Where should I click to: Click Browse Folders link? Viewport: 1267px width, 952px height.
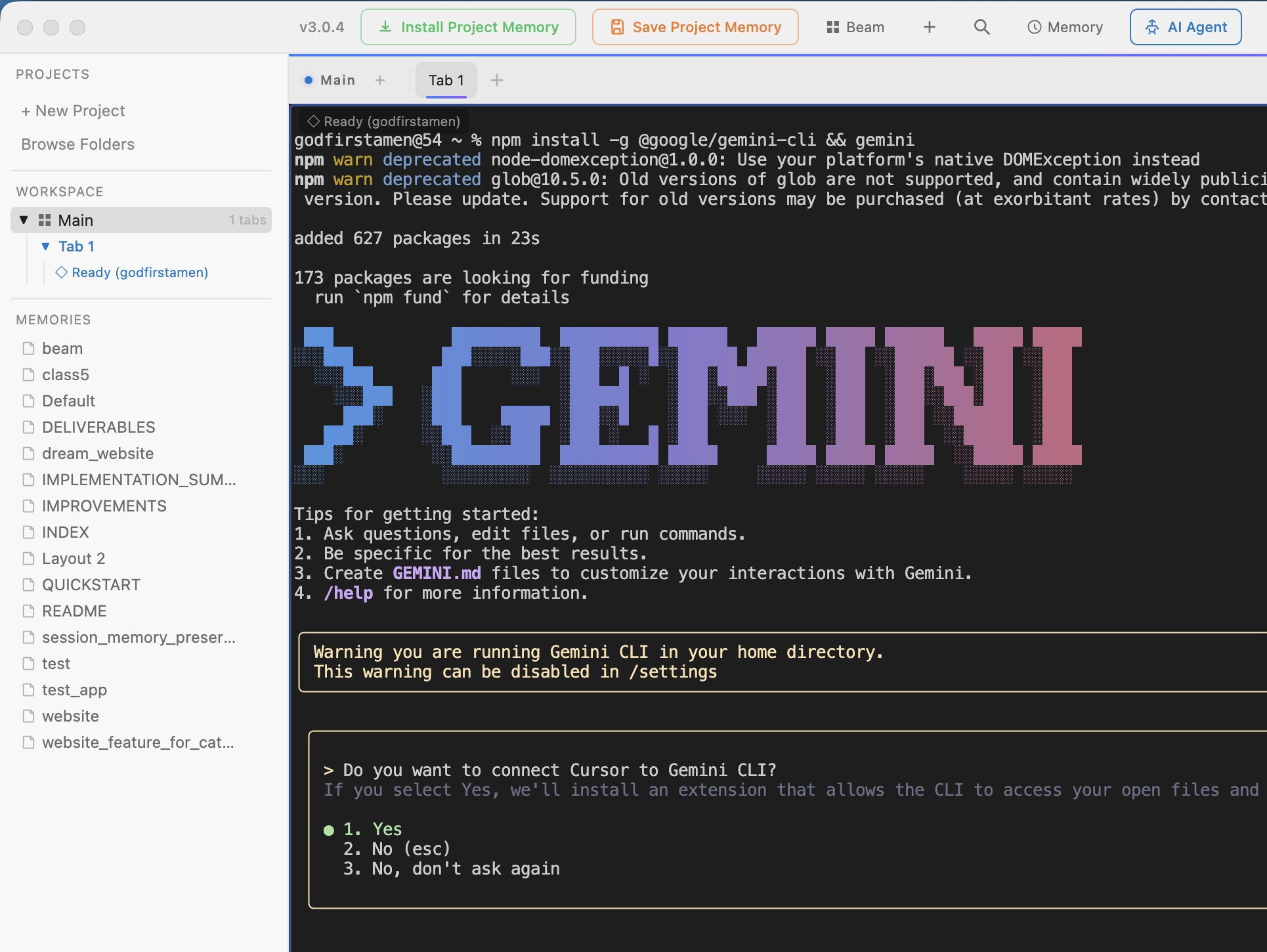coord(77,144)
